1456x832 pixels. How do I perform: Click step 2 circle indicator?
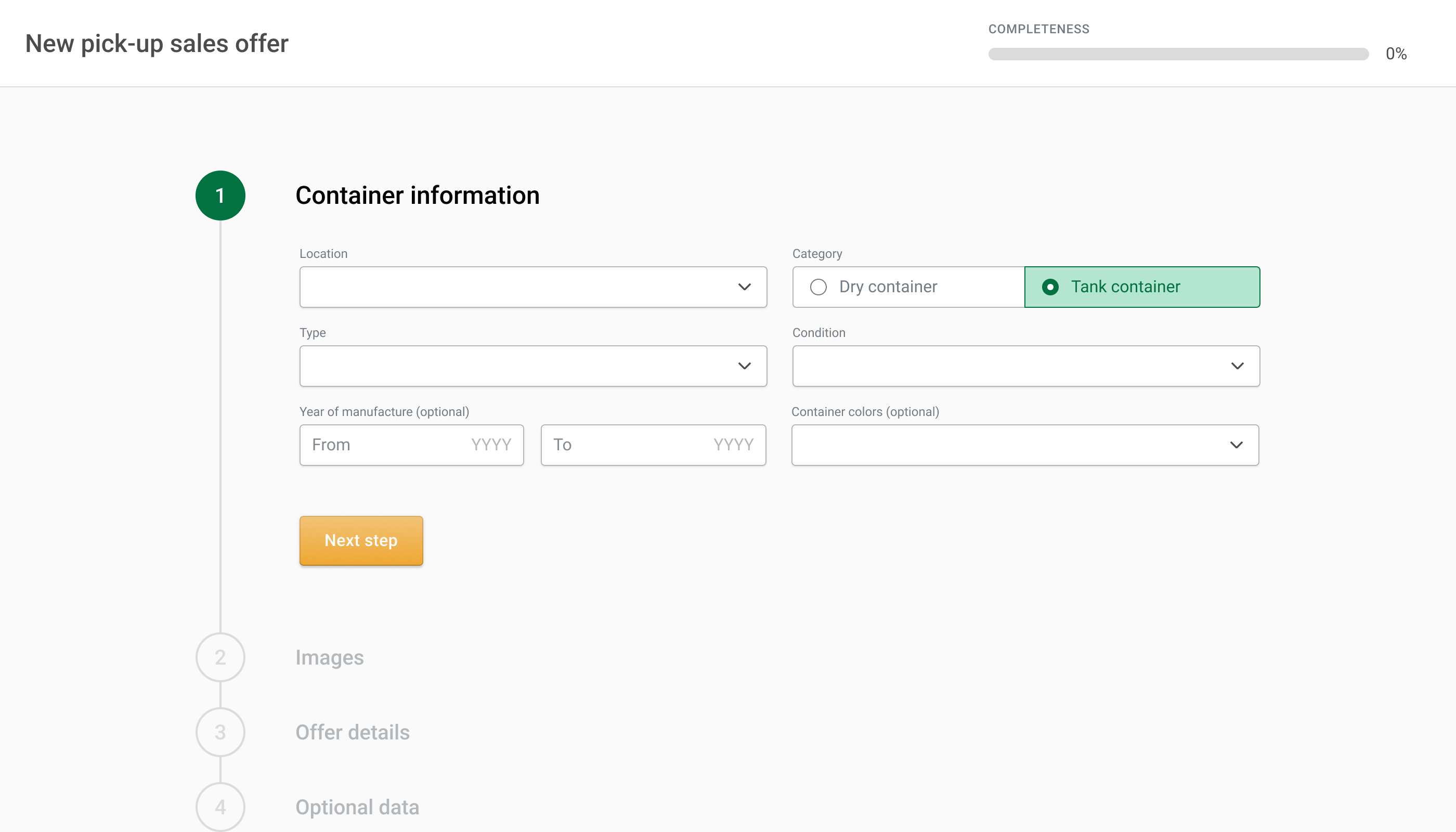[x=220, y=657]
